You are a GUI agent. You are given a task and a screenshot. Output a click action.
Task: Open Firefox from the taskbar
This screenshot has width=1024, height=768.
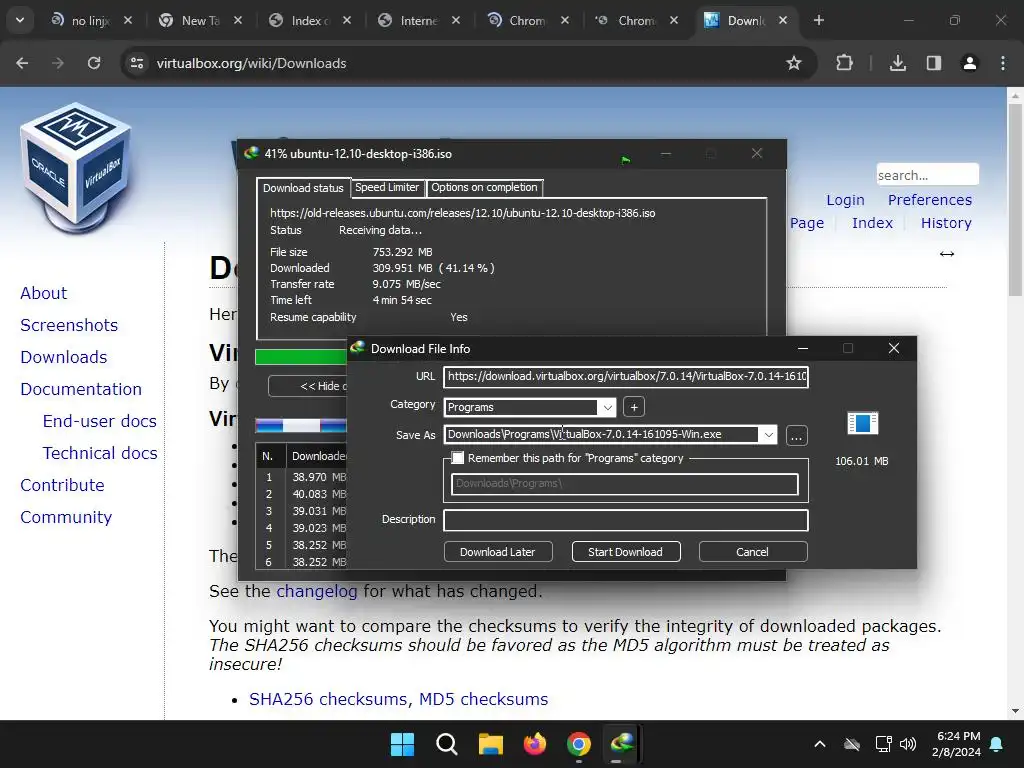[x=535, y=744]
